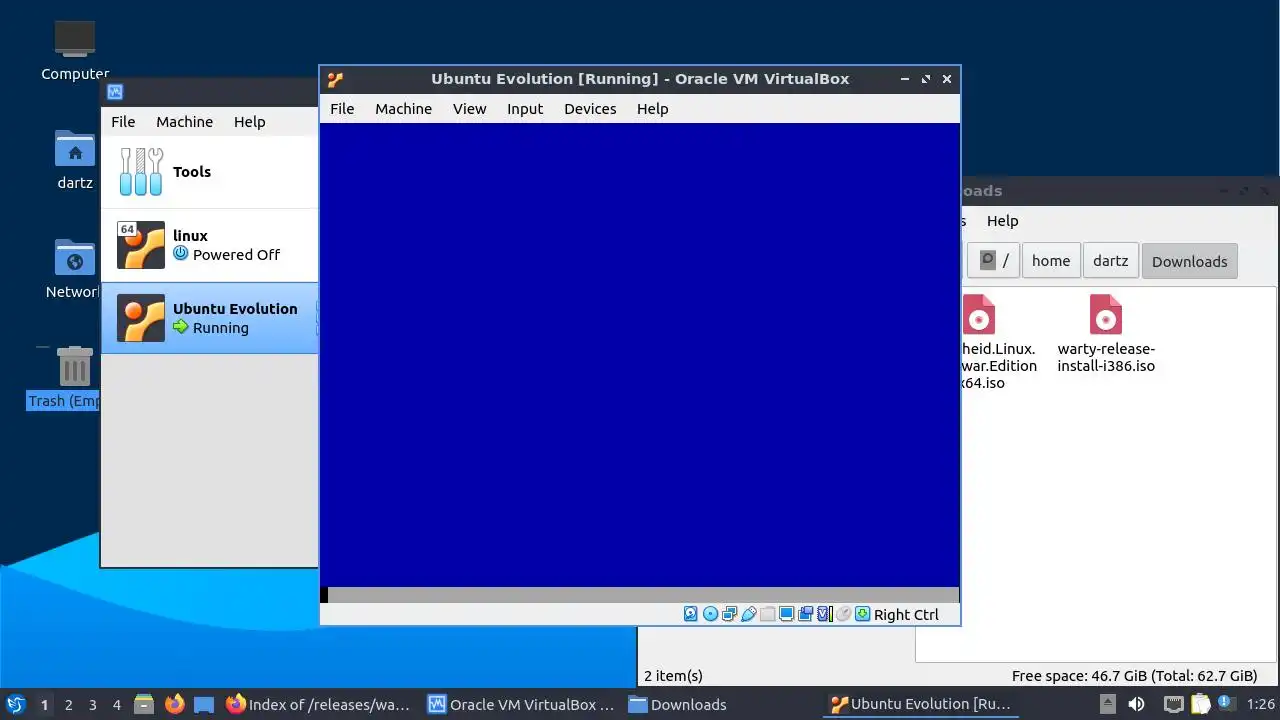
Task: Open the Devices menu in the VM window
Action: (x=590, y=109)
